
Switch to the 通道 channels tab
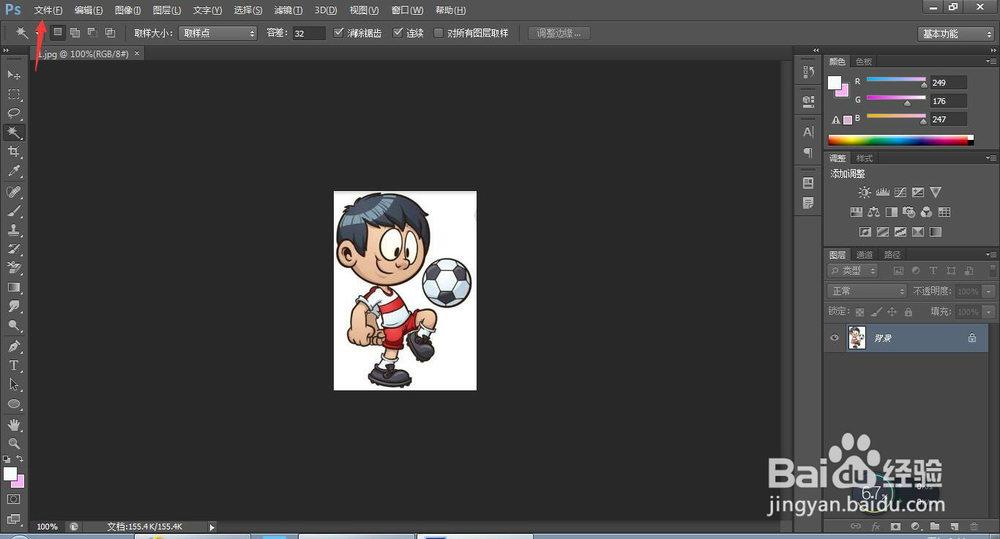point(864,255)
